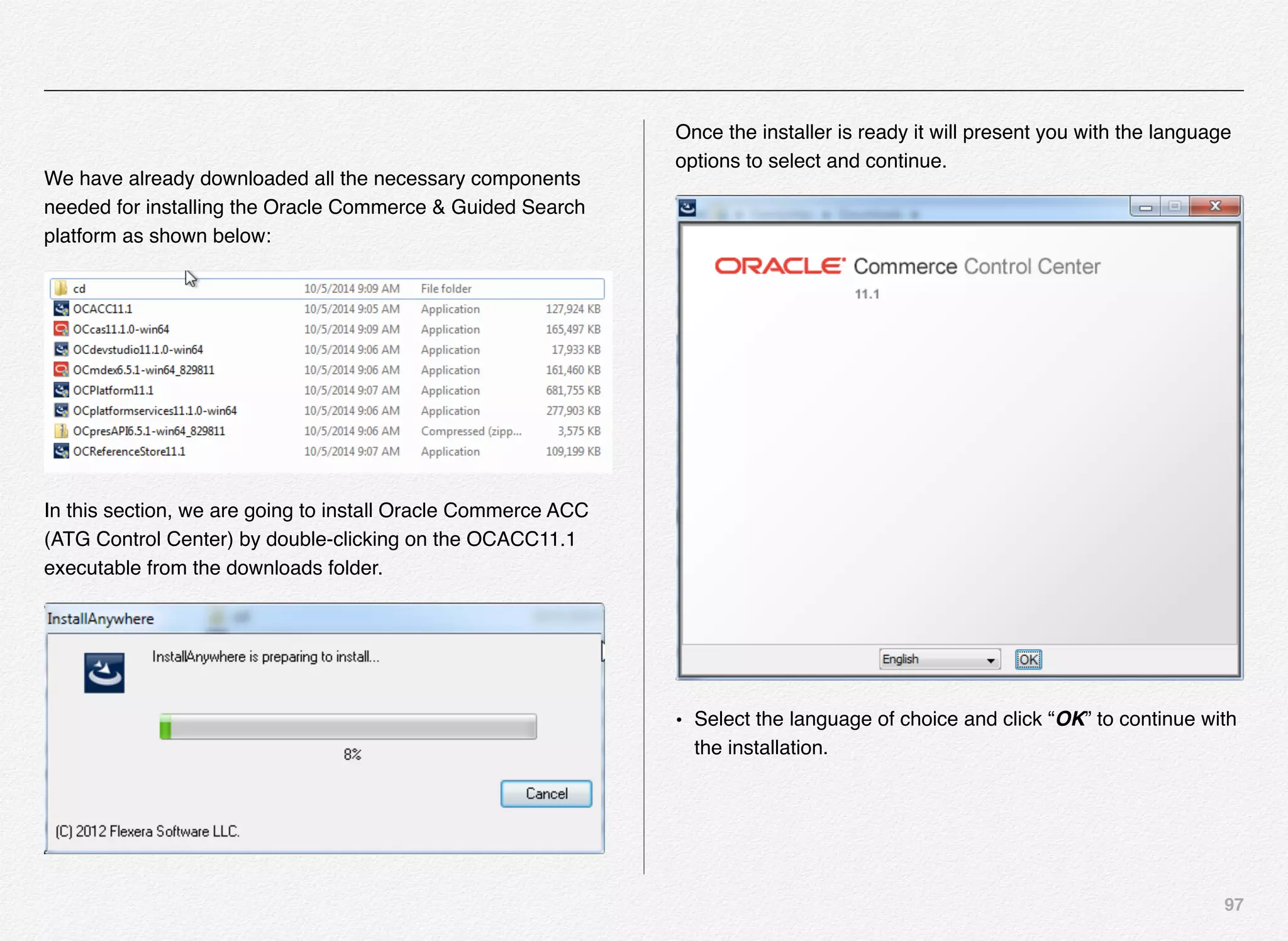Click the OCACC11.1 installer icon
This screenshot has height=941, width=1288.
(x=61, y=309)
